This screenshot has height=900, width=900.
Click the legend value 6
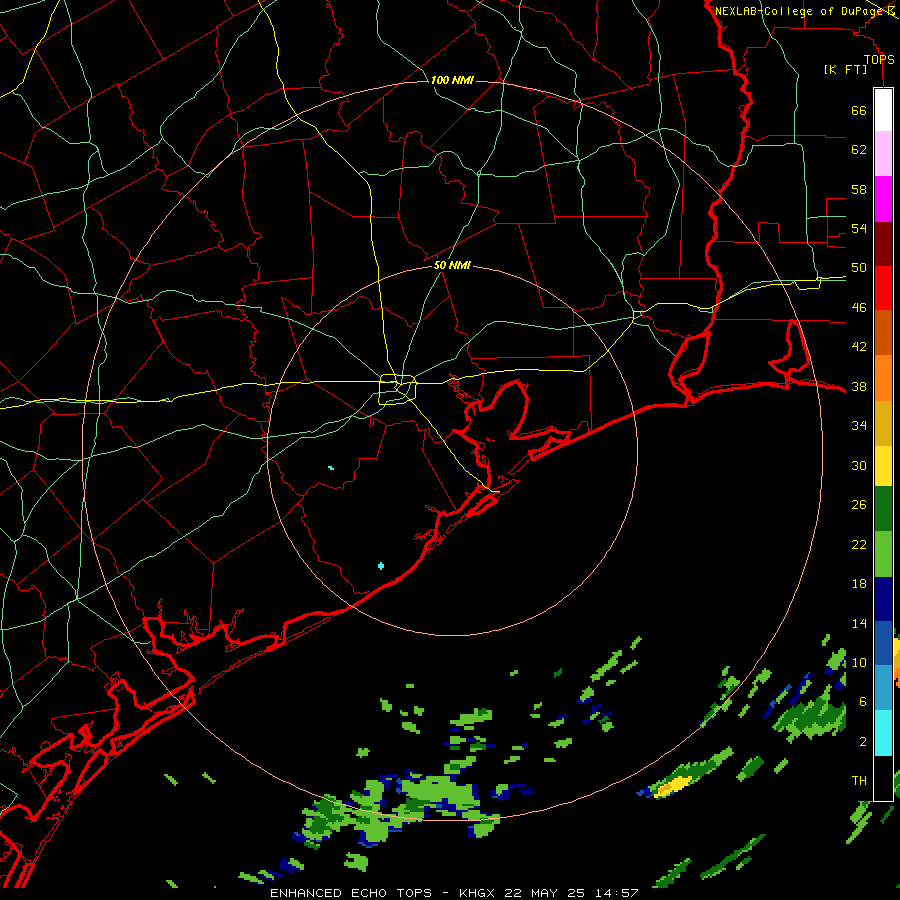click(x=863, y=701)
